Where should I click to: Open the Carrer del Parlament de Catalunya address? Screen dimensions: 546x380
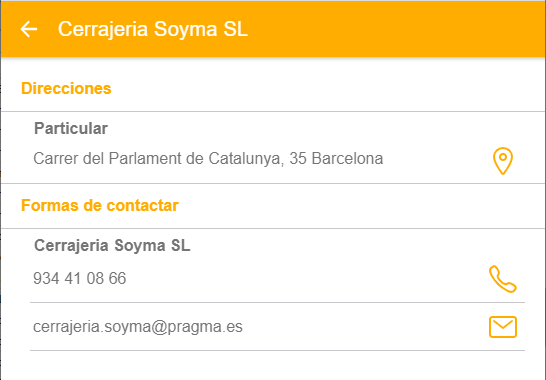point(208,159)
